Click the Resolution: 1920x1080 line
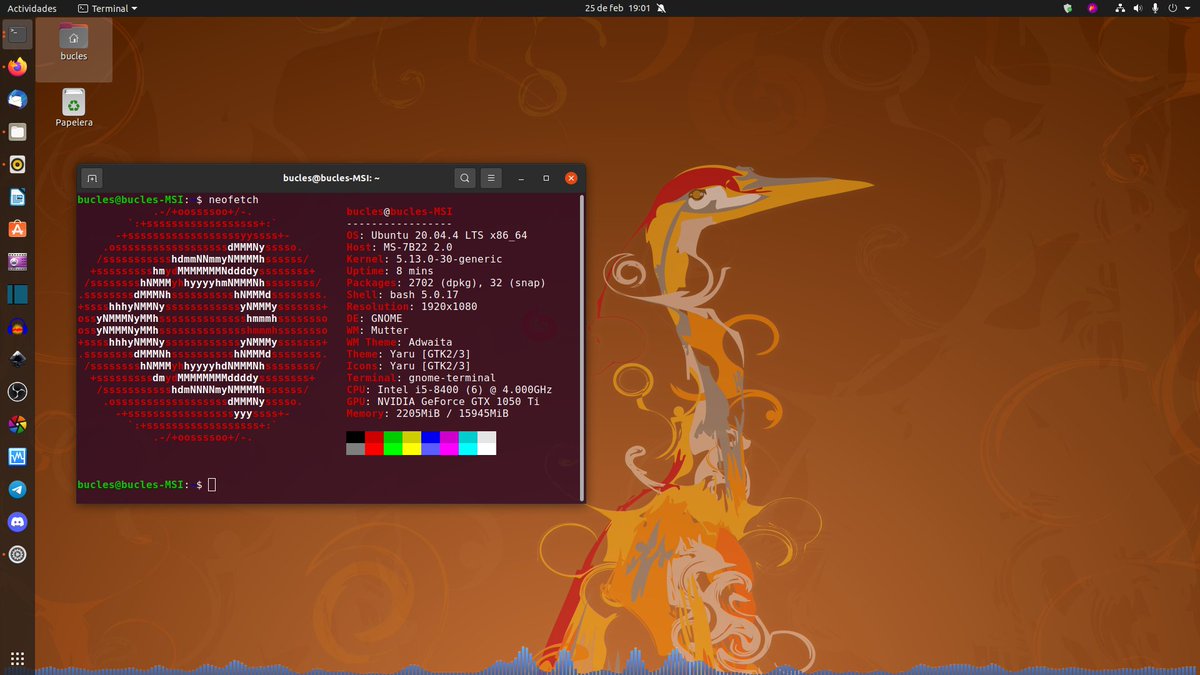 (x=412, y=306)
